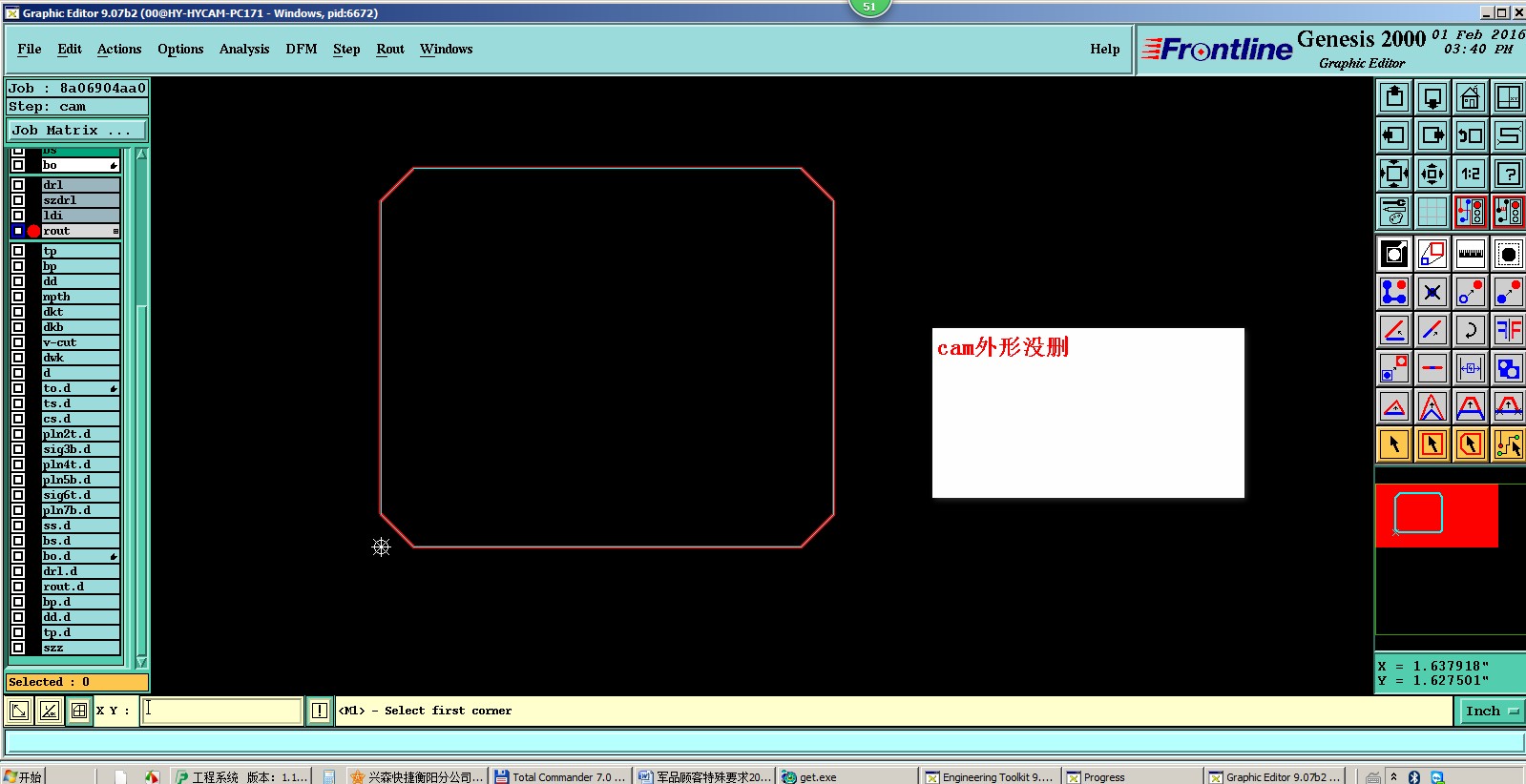Select the feature highlight black dot tool
This screenshot has height=784, width=1526.
pos(1509,254)
